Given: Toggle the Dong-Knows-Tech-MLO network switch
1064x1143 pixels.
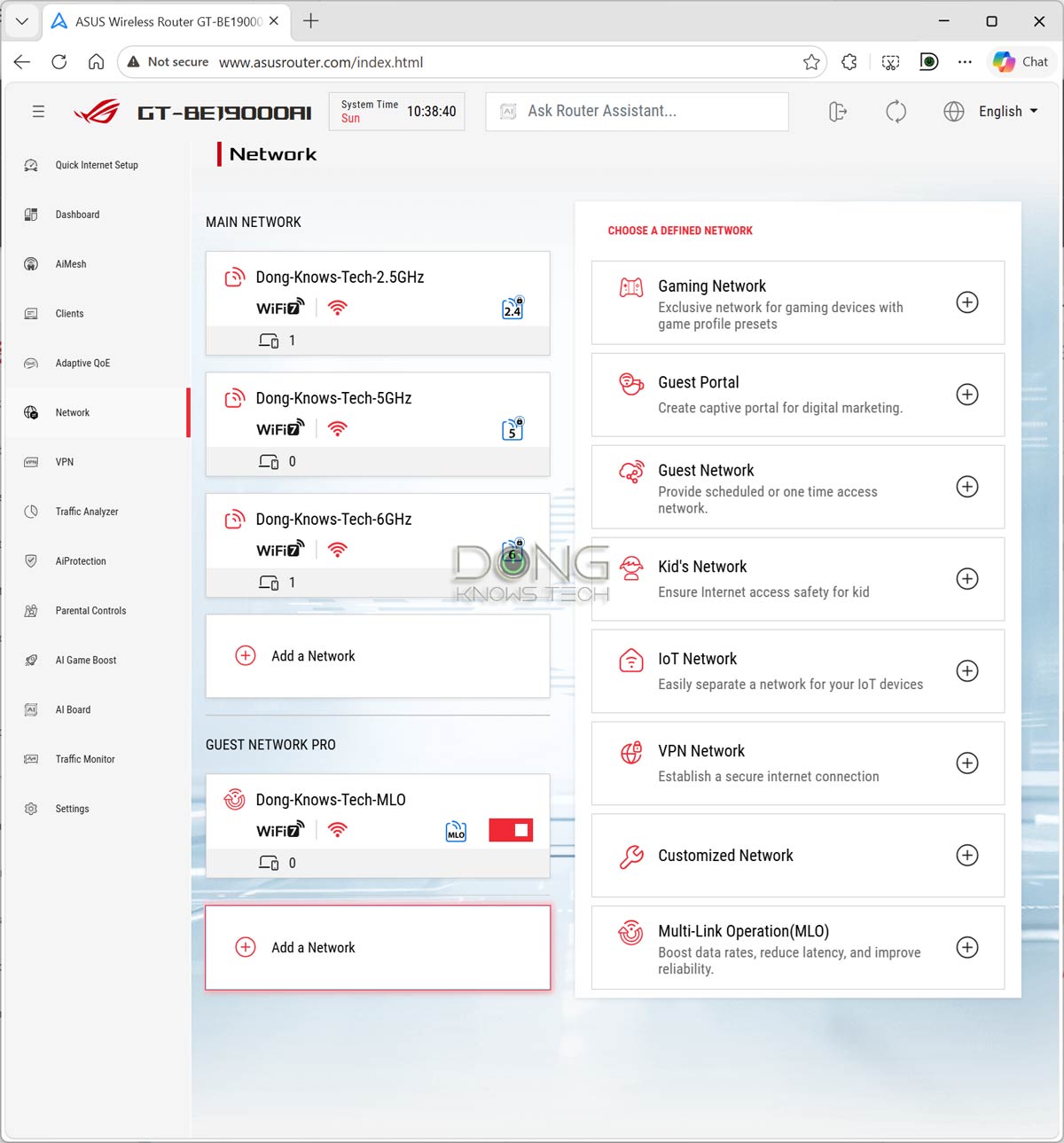Looking at the screenshot, I should point(511,830).
